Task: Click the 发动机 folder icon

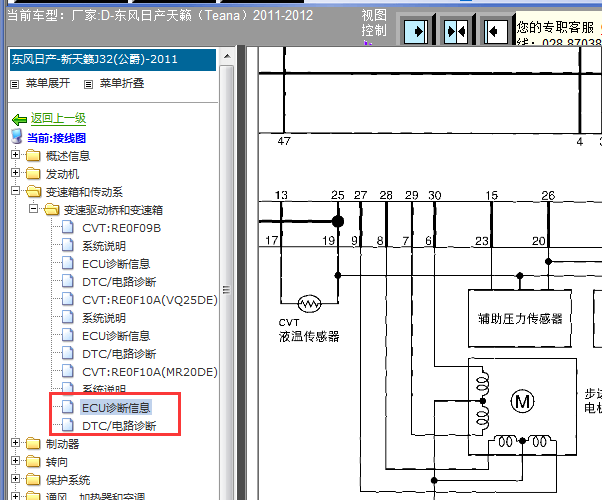Action: 35,174
